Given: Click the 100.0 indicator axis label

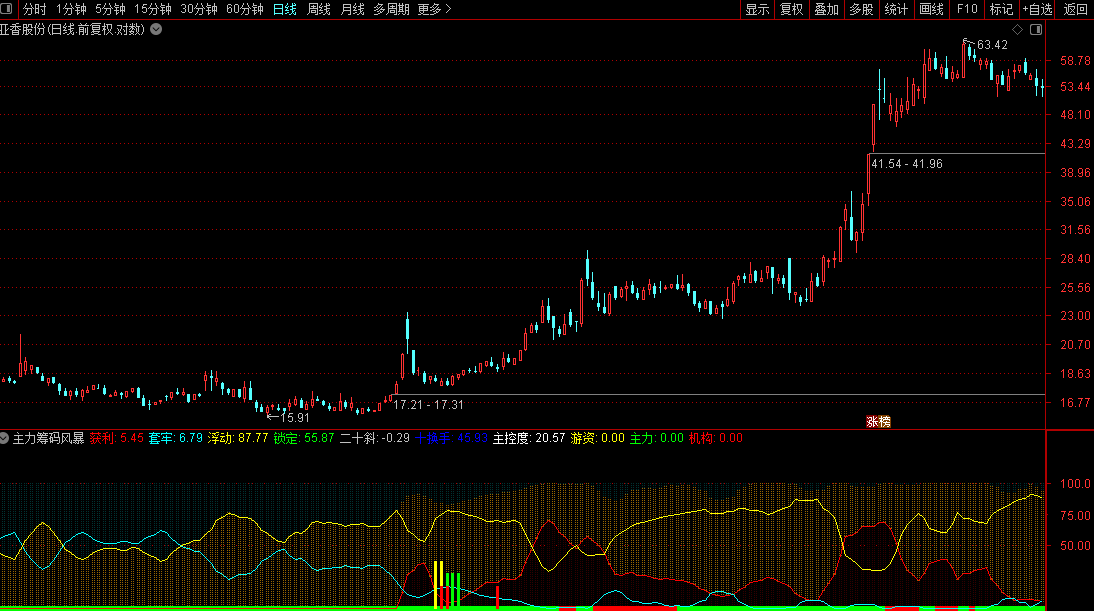Looking at the screenshot, I should [1075, 483].
